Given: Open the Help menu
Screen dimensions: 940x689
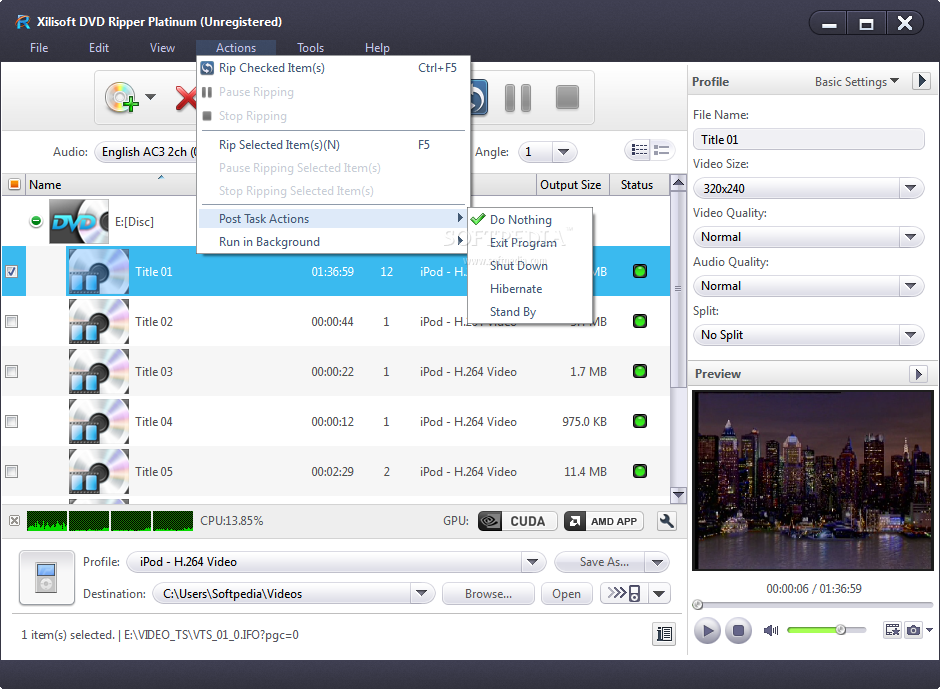Looking at the screenshot, I should 377,47.
